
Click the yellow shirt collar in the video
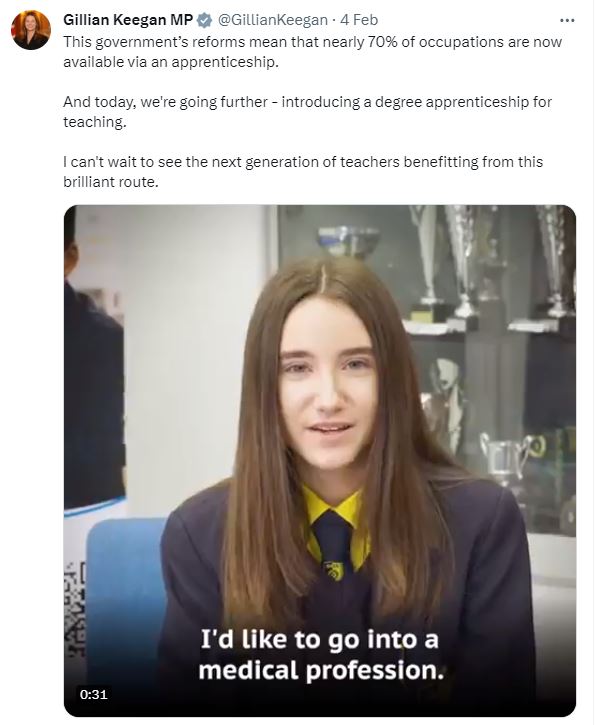click(x=335, y=509)
